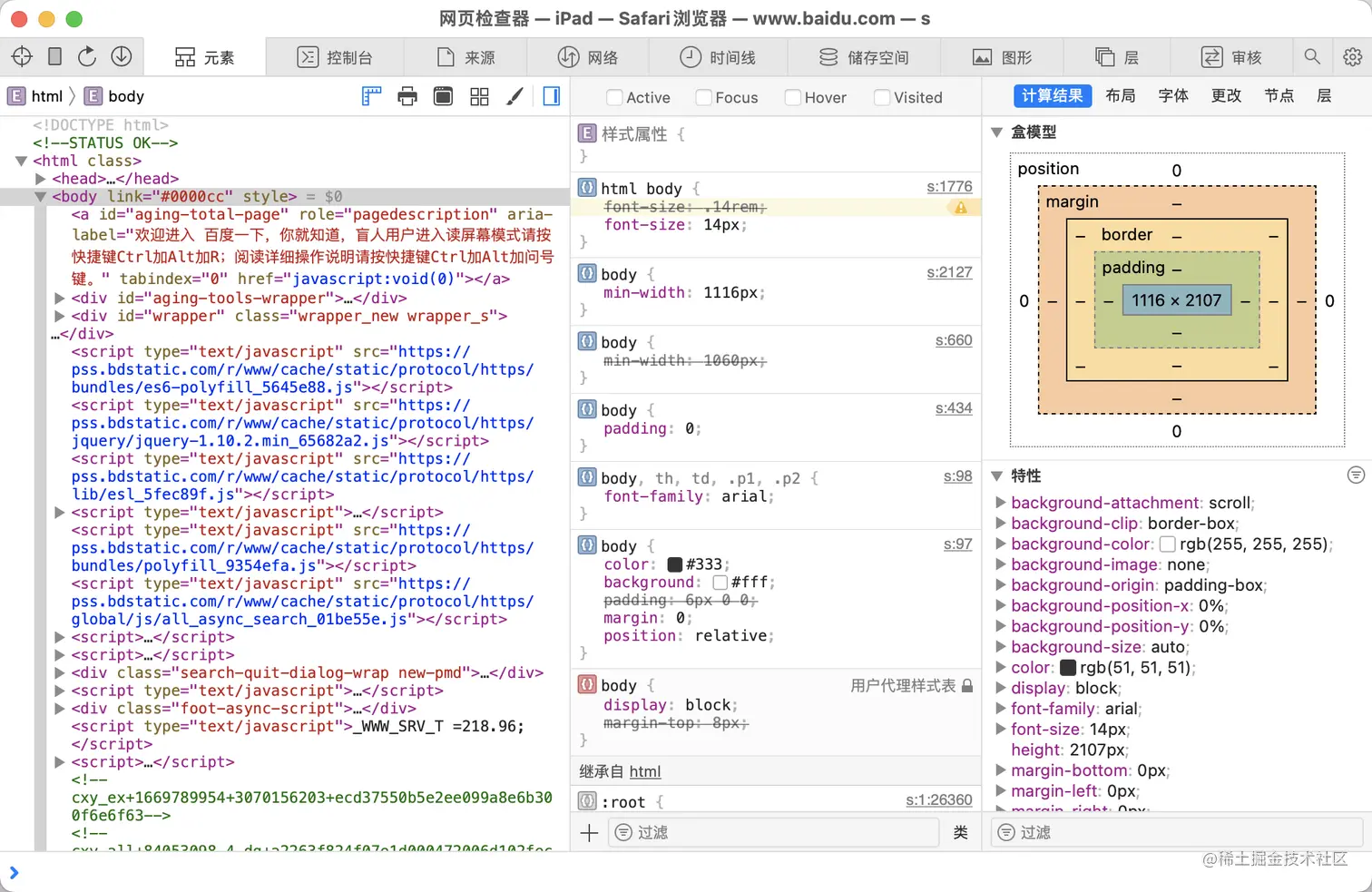Image resolution: width=1372 pixels, height=892 pixels.
Task: Click the 特性 section filter options icon
Action: pyautogui.click(x=1356, y=475)
